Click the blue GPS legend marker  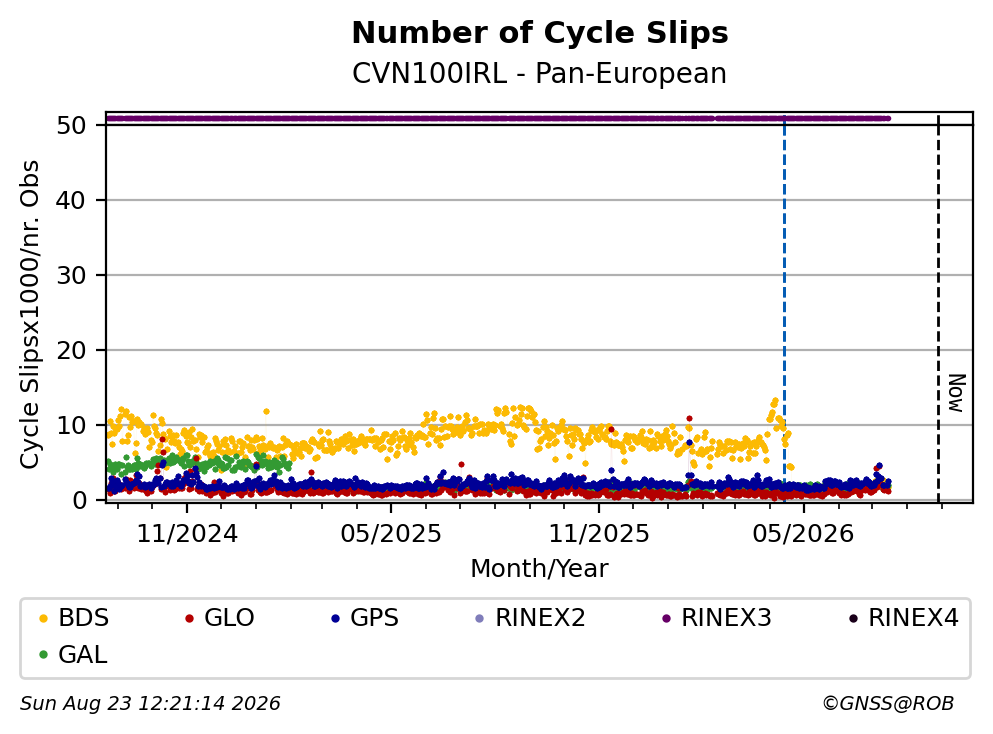[335, 618]
